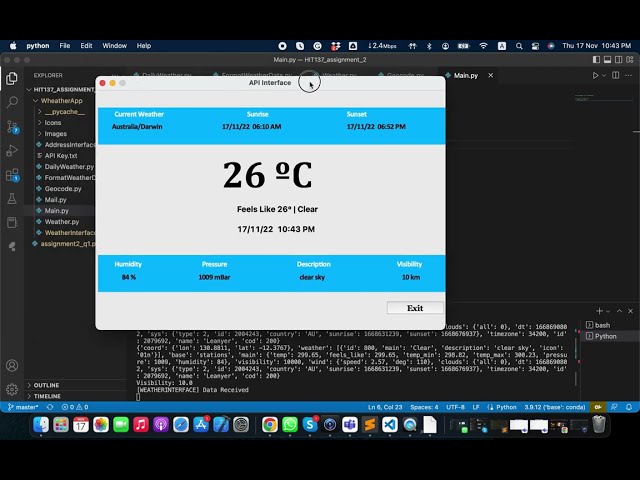Open the Manage gear icon
Screen dimensions: 640x480
click(x=12, y=389)
